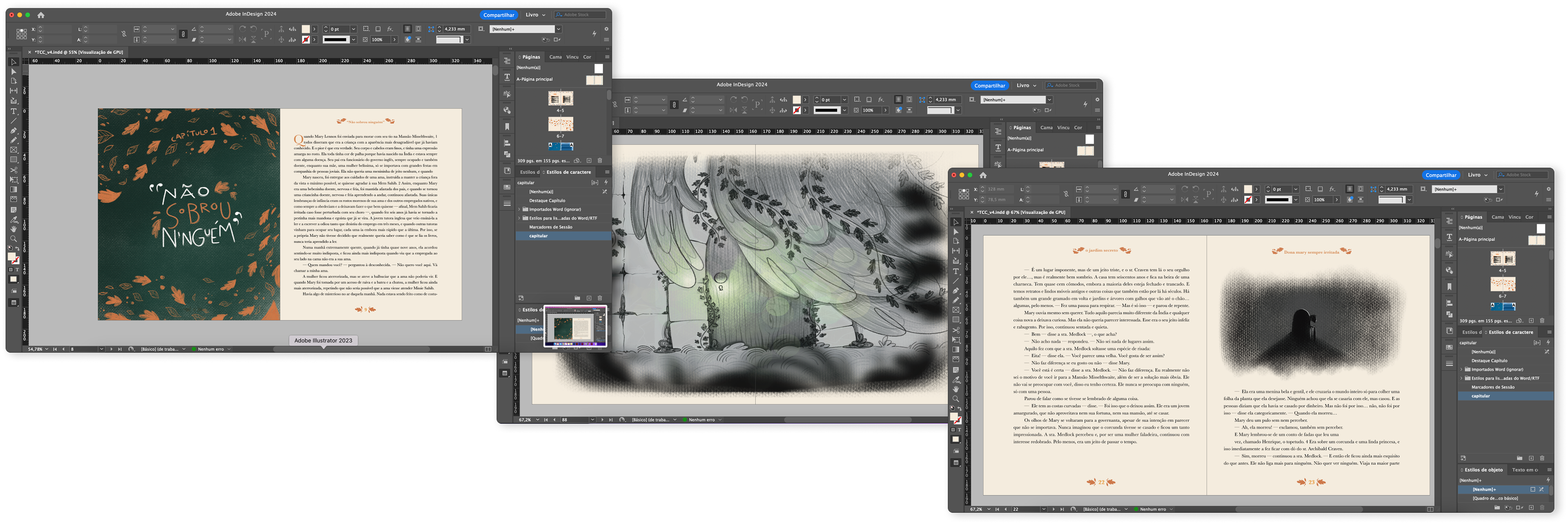1568x524 pixels.
Task: Click fill color swatch in 55% window control bar
Action: (305, 29)
